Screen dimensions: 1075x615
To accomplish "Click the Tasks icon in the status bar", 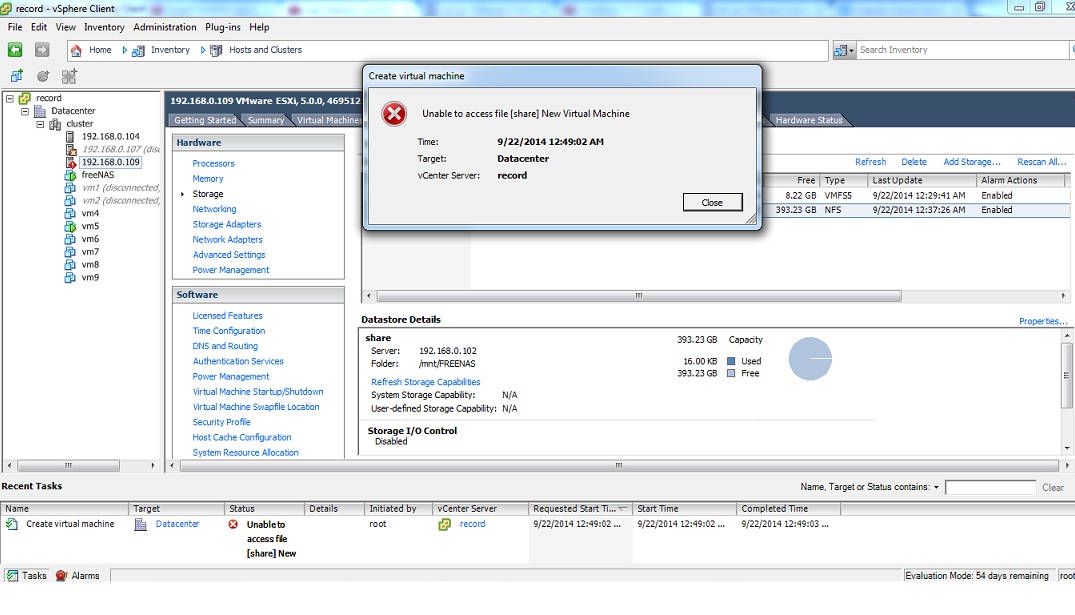I will point(12,576).
